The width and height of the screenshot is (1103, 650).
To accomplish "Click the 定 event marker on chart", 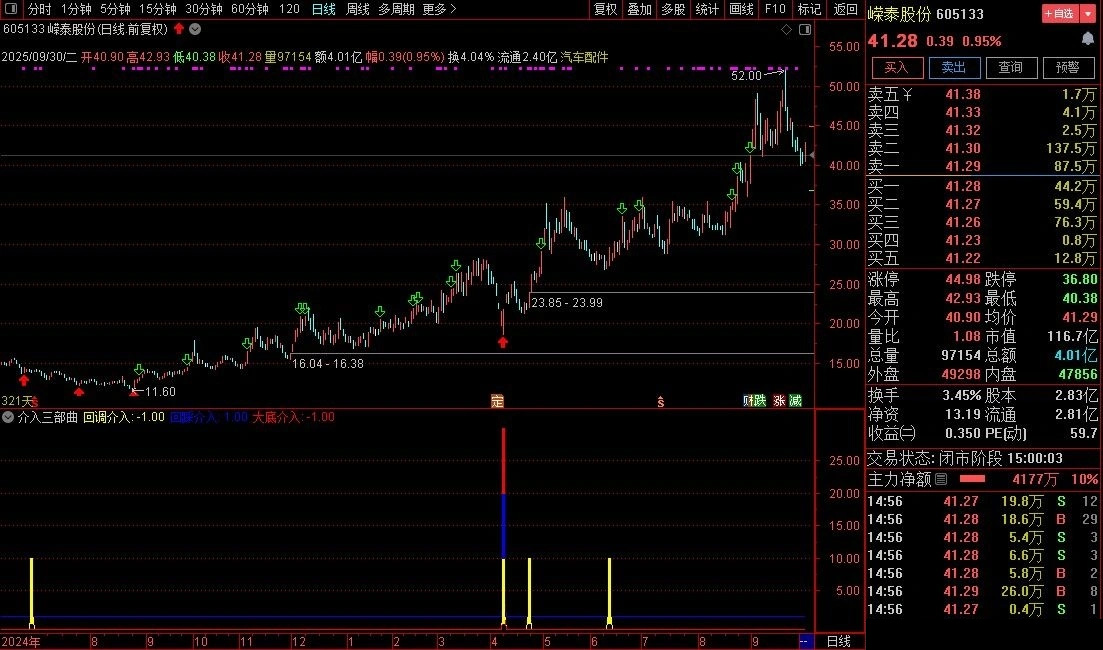I will point(497,401).
